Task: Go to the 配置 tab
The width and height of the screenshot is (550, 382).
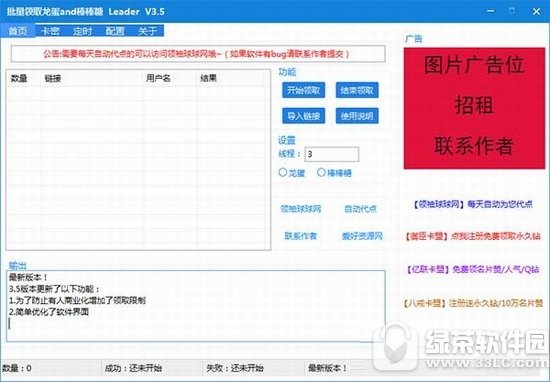Action: pos(115,31)
